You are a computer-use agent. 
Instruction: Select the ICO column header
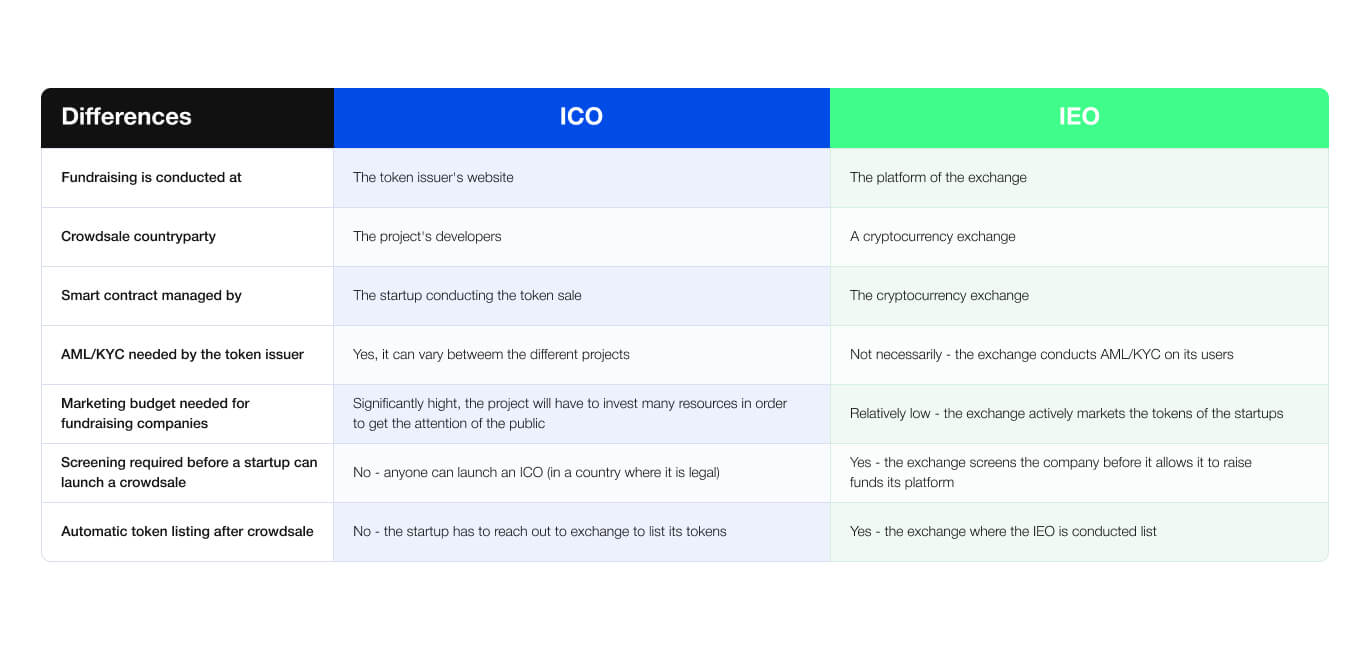tap(582, 117)
